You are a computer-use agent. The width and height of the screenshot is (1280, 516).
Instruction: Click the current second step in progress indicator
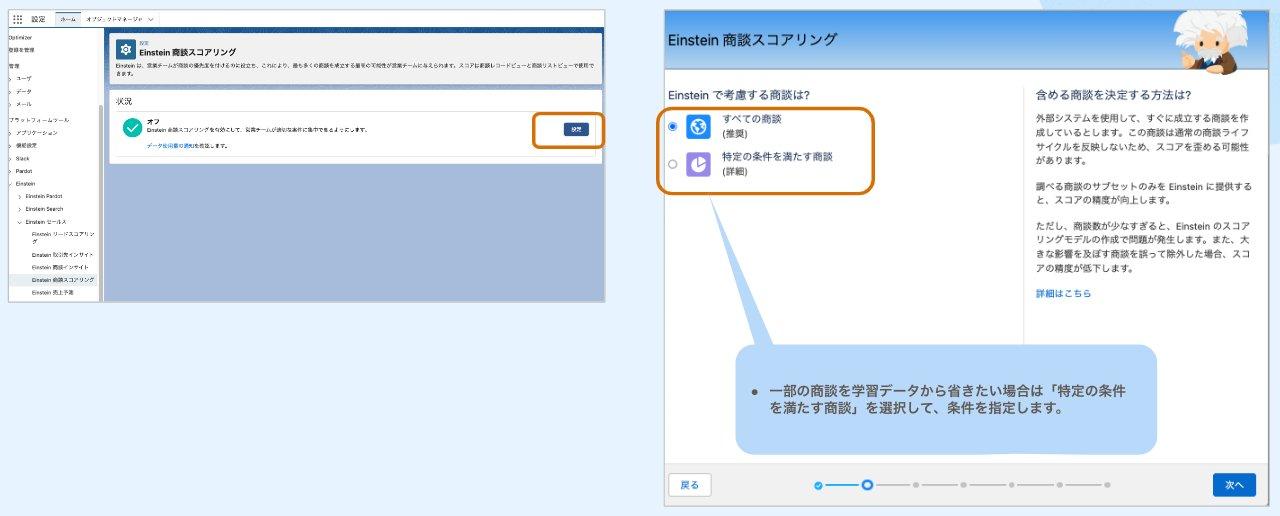(867, 485)
